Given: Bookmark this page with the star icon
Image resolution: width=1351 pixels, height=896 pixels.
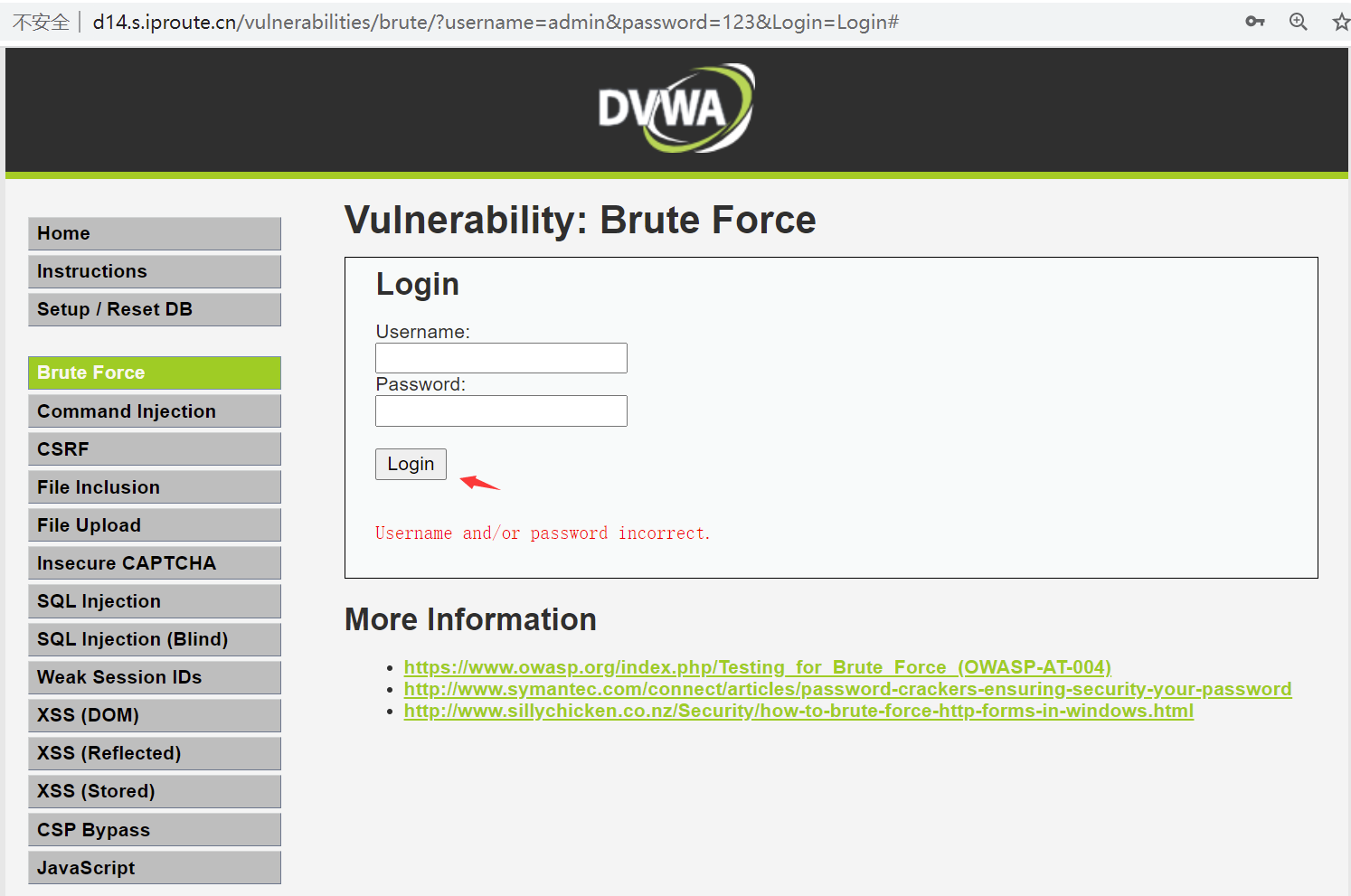Looking at the screenshot, I should click(1340, 22).
